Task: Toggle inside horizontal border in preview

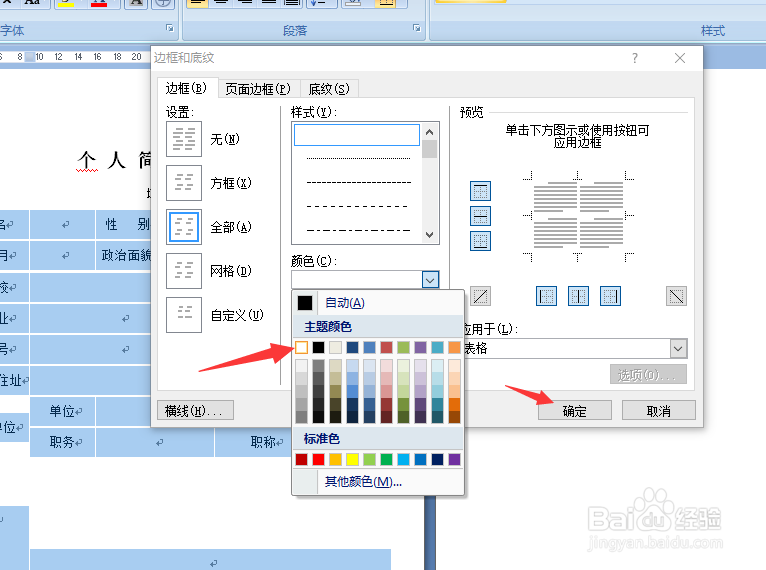Action: tap(480, 216)
